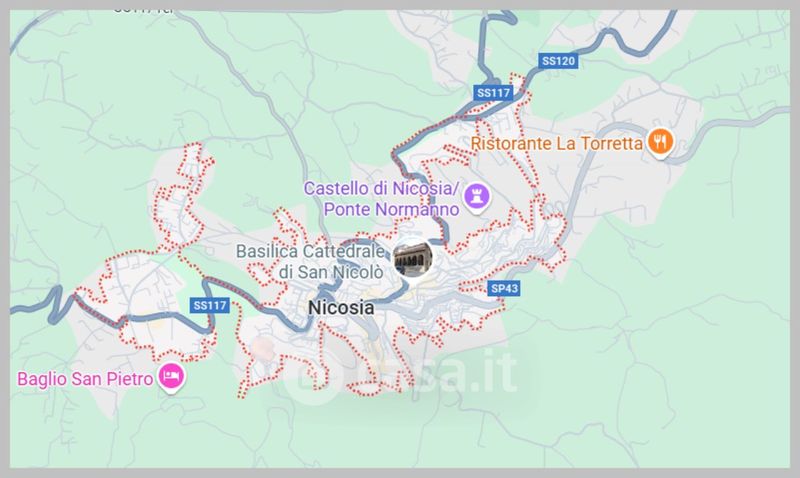Image resolution: width=800 pixels, height=478 pixels.
Task: Click the faded orange marker southwest of Nicosia
Action: pyautogui.click(x=263, y=348)
